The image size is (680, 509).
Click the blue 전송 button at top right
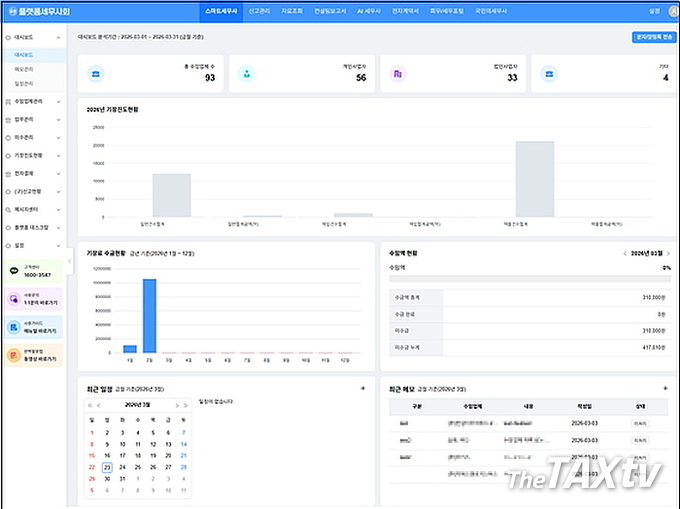(652, 37)
